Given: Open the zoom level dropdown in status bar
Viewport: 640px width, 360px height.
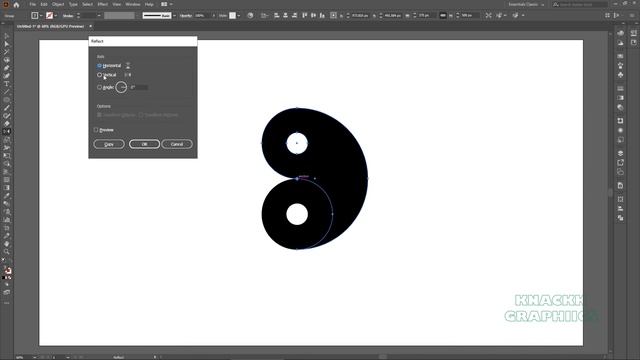Looking at the screenshot, I should pyautogui.click(x=34, y=357).
